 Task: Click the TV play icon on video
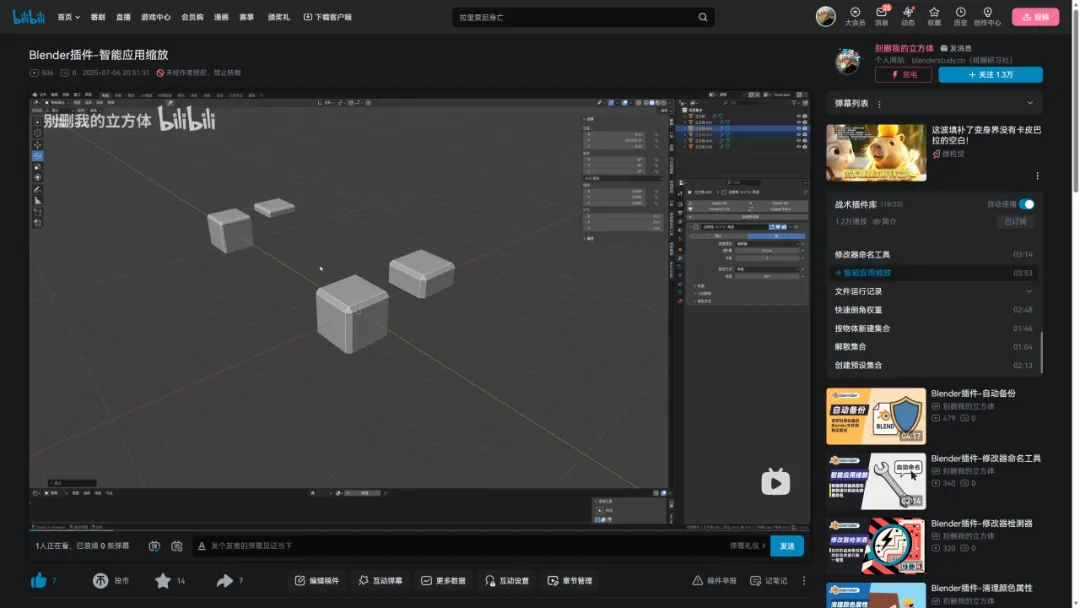coord(776,481)
